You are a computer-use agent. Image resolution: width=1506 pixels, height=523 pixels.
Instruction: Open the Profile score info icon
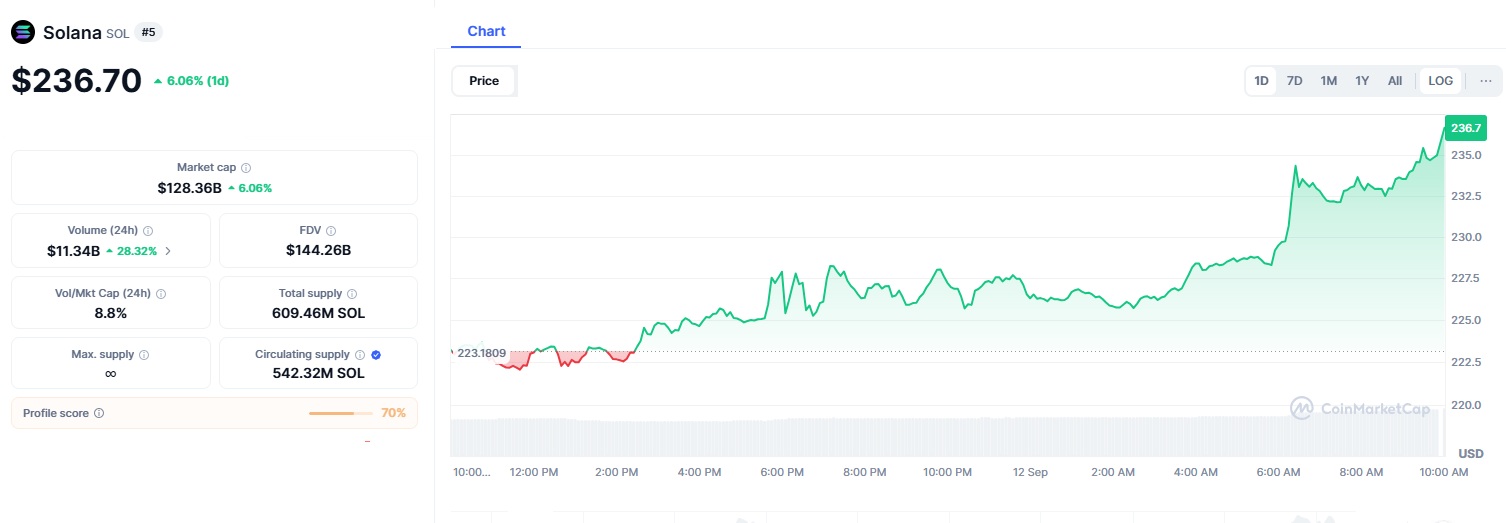pos(99,413)
